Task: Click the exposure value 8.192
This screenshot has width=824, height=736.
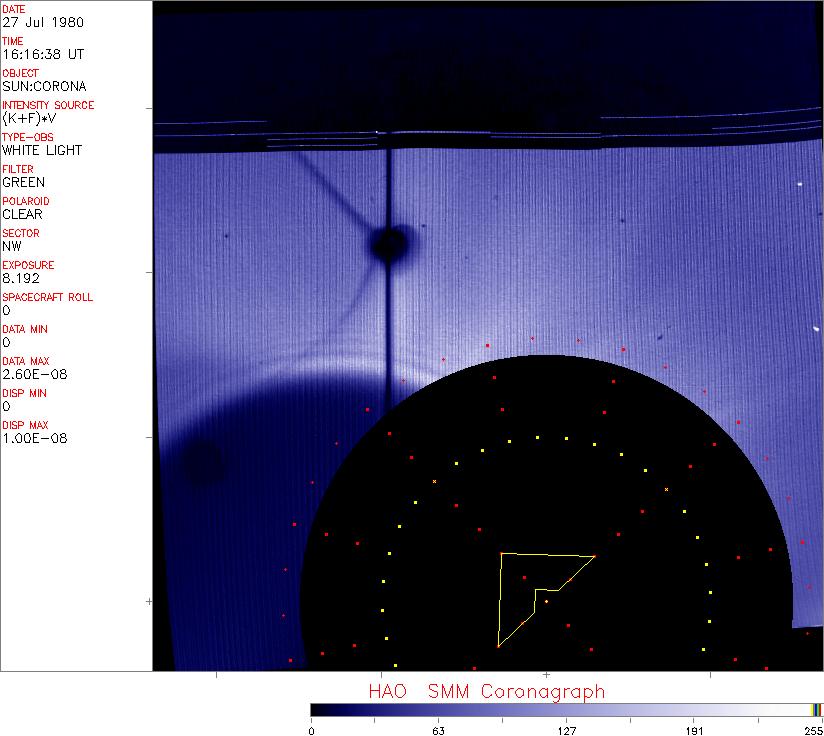Action: click(x=20, y=278)
